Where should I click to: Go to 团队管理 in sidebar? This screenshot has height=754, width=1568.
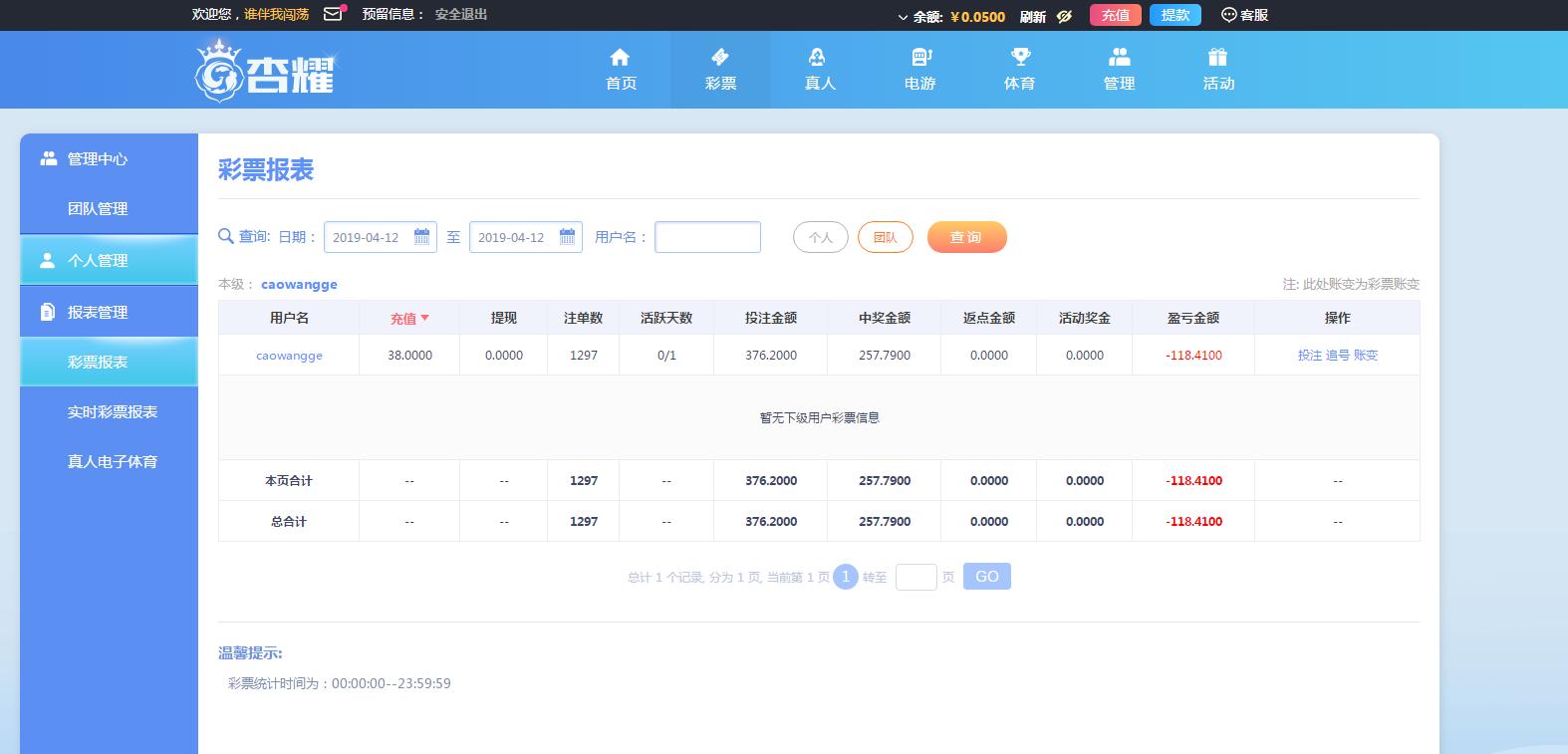coord(98,208)
